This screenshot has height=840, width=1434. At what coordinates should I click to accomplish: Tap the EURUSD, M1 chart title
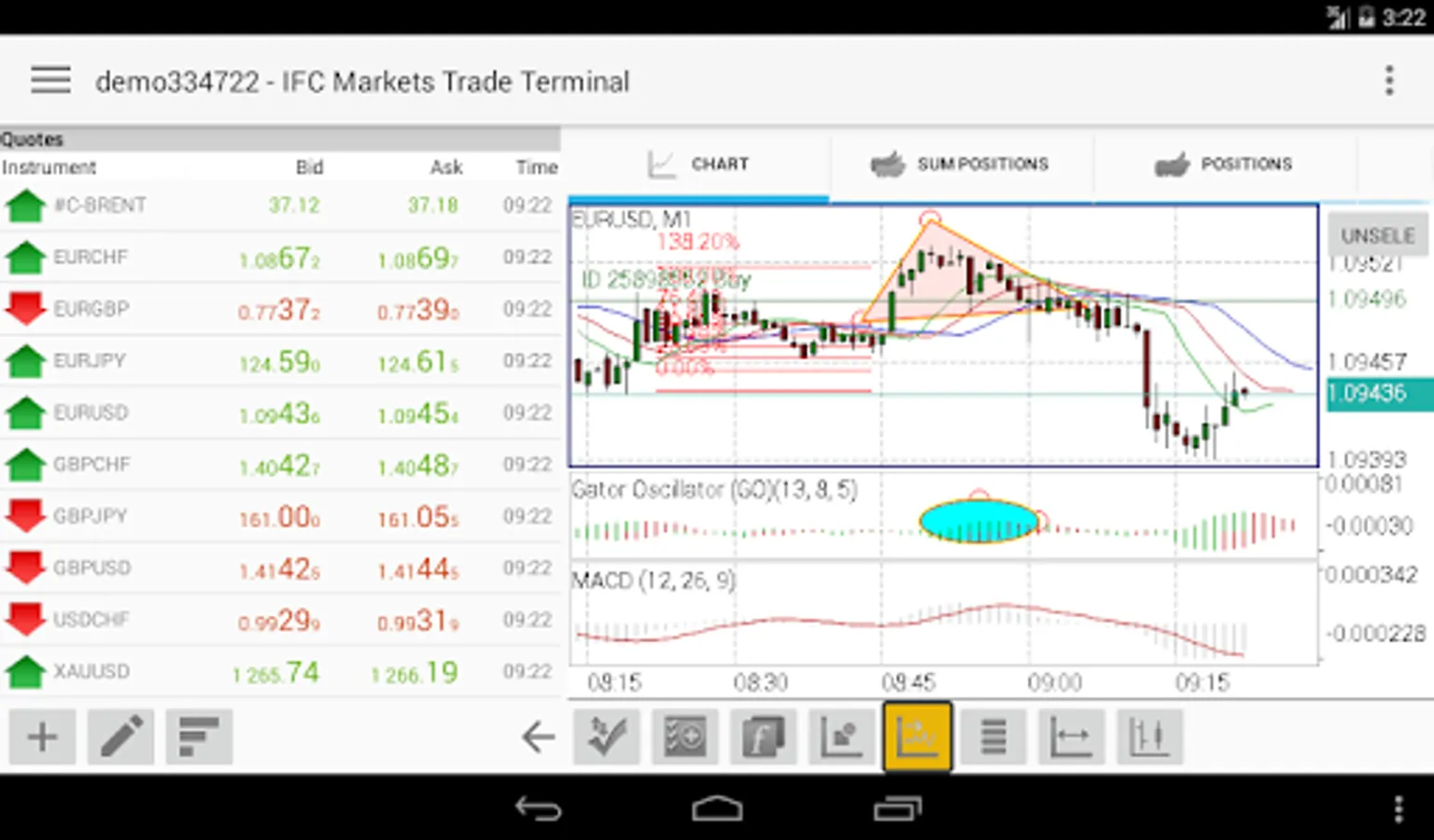[x=631, y=219]
